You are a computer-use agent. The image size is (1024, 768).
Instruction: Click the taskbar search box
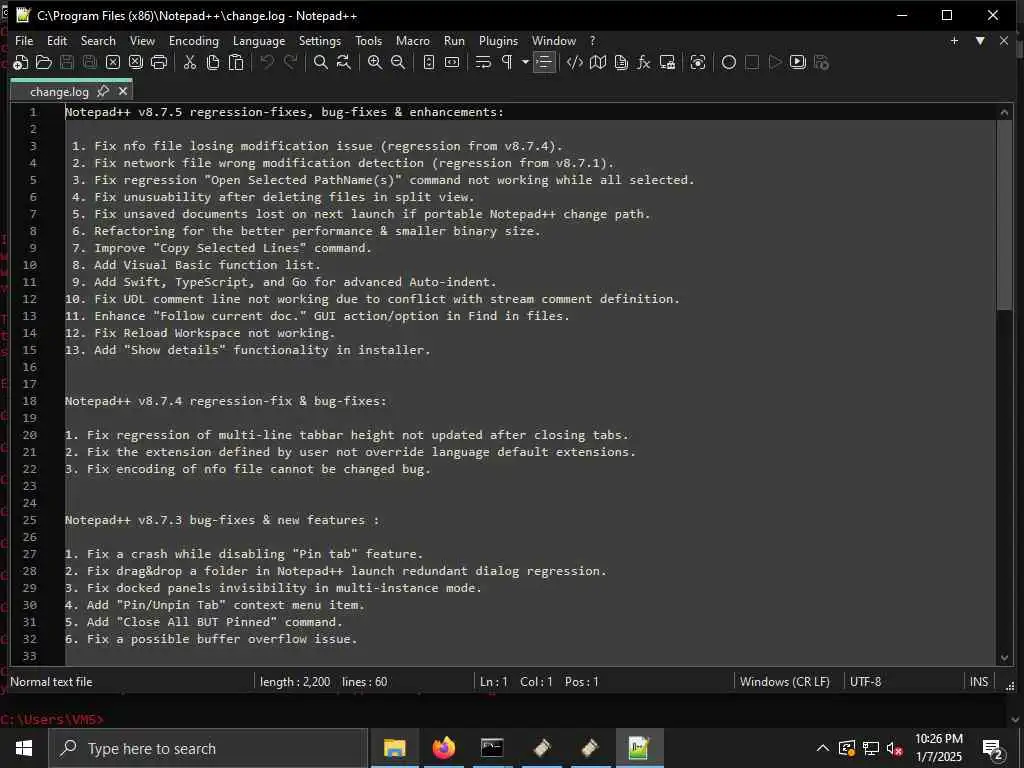coord(208,748)
